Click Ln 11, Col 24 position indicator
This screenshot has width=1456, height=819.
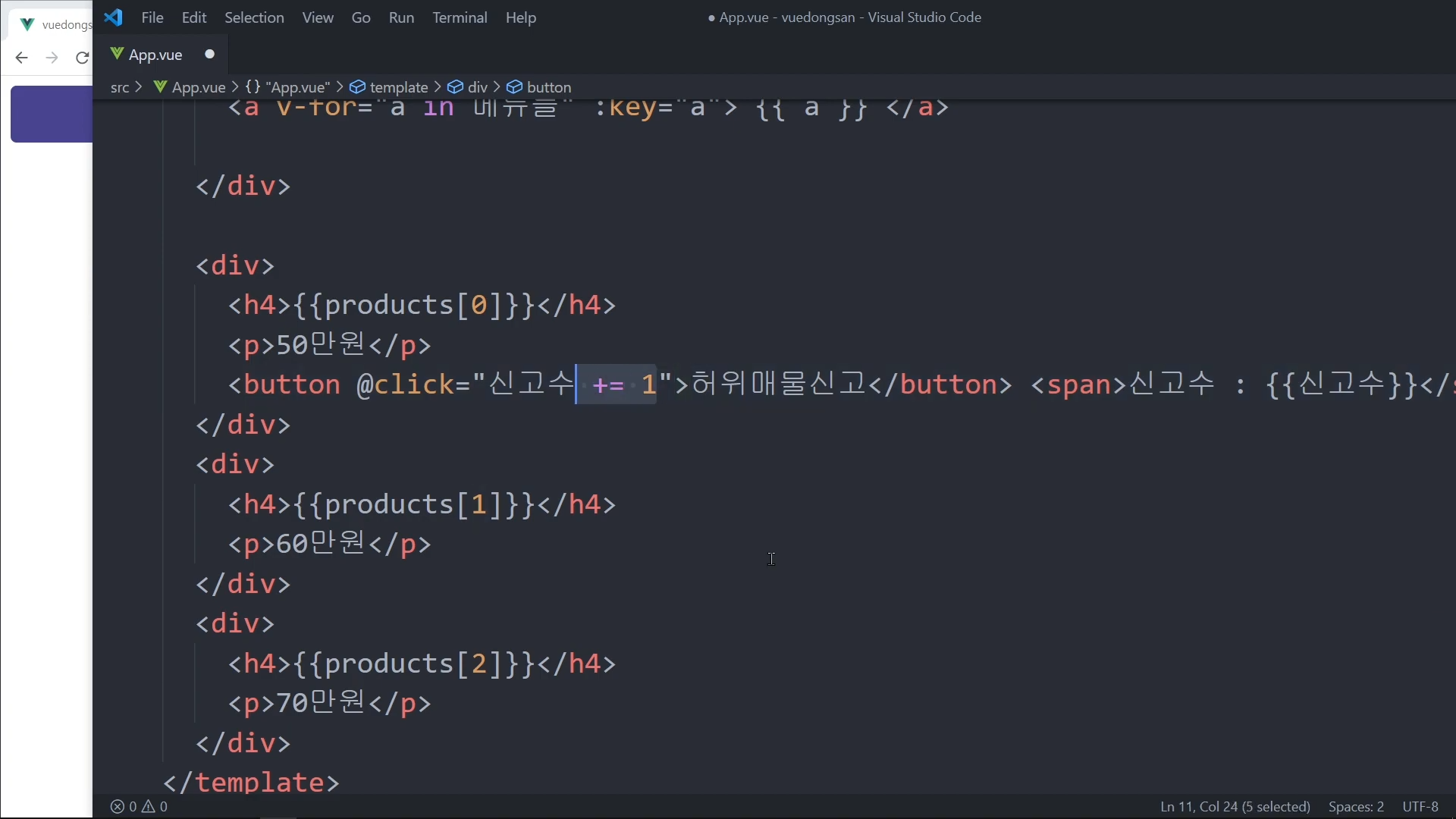click(x=1235, y=807)
